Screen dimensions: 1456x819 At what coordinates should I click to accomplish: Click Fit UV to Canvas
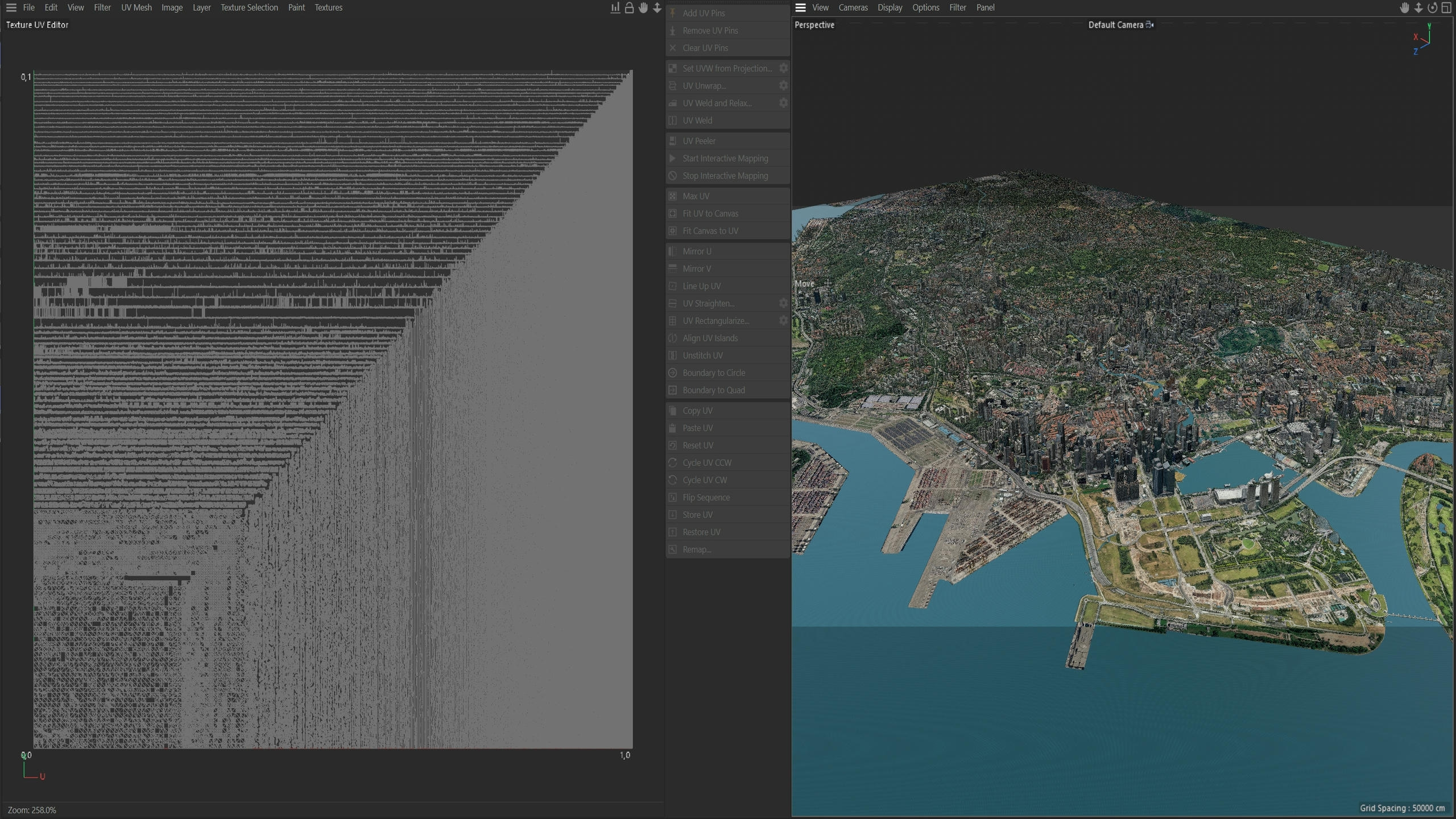click(x=728, y=213)
